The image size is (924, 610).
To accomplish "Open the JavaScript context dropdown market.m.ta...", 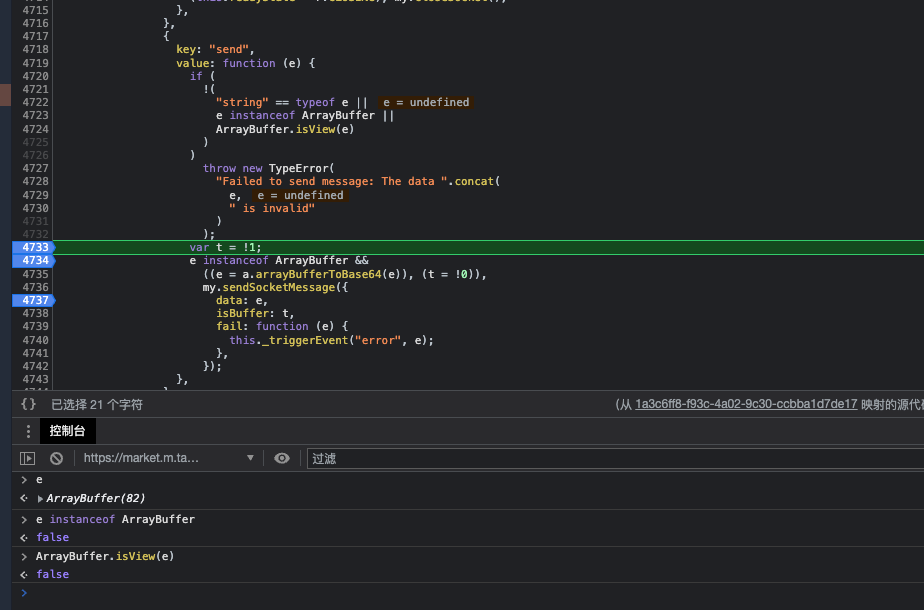I will click(x=169, y=458).
